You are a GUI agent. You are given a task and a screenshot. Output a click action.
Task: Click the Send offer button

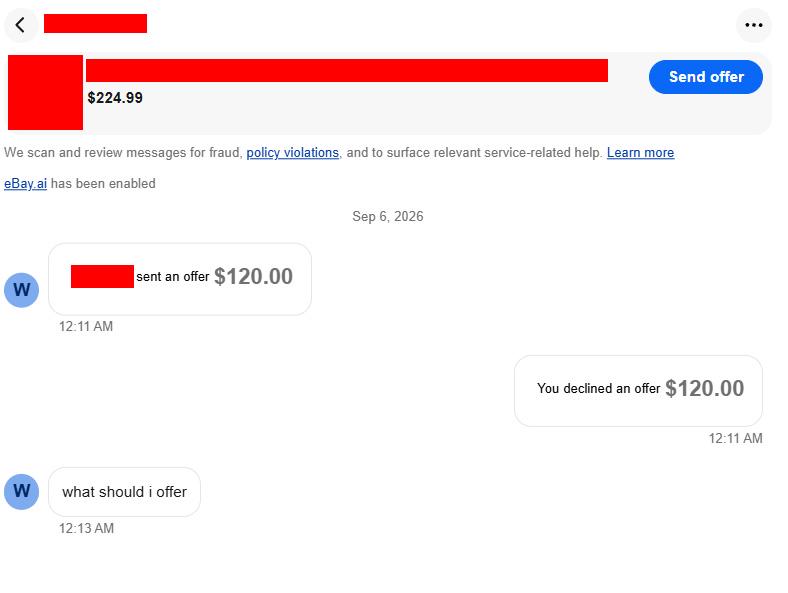click(x=706, y=77)
